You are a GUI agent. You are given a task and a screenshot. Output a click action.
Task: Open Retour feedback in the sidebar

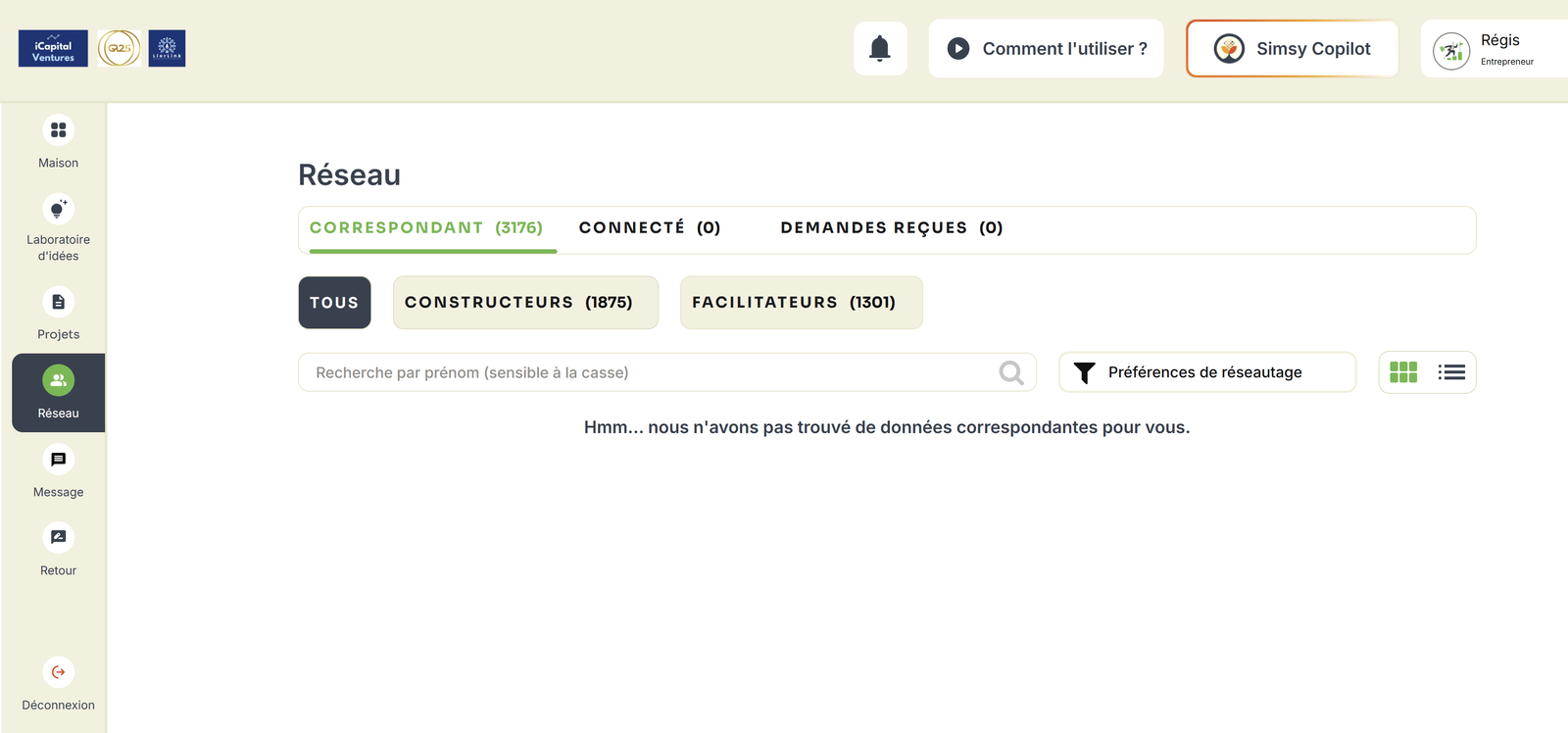58,551
